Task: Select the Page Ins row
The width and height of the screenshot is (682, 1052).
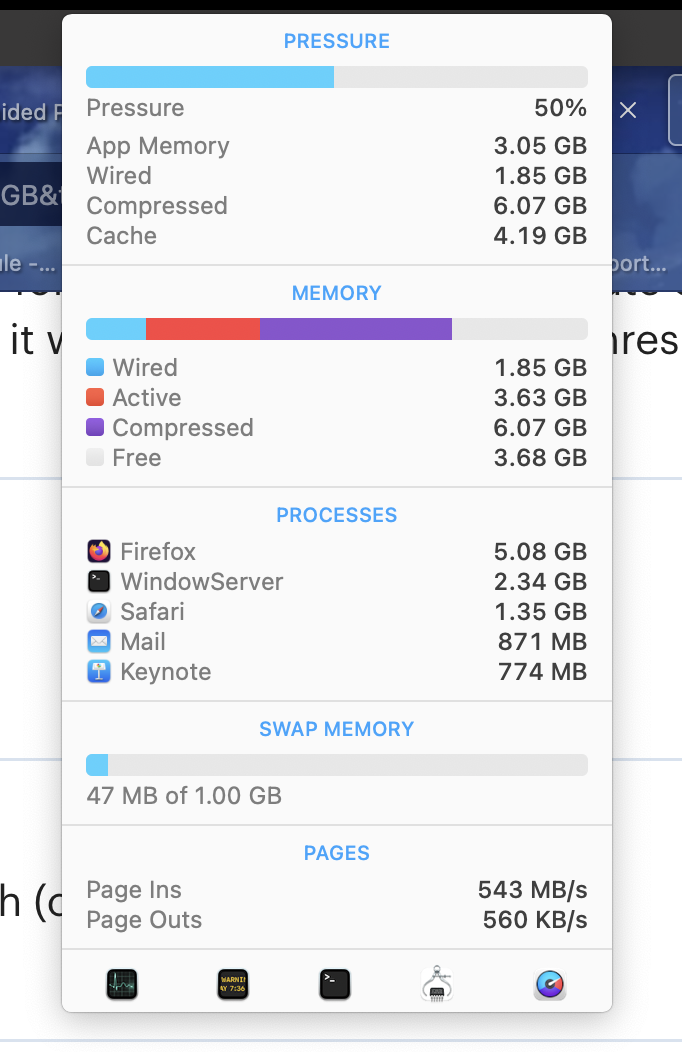Action: point(336,890)
